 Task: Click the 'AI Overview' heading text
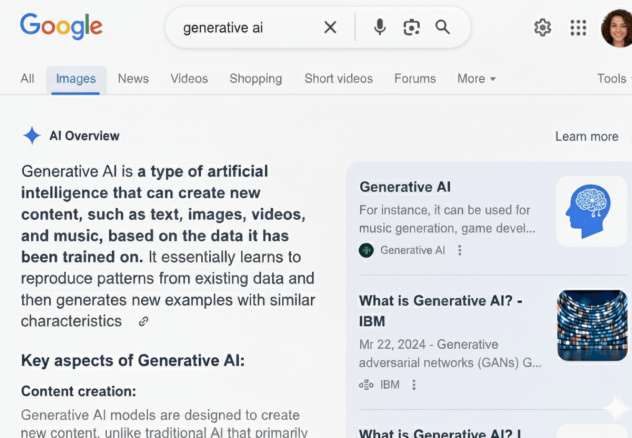click(x=84, y=136)
